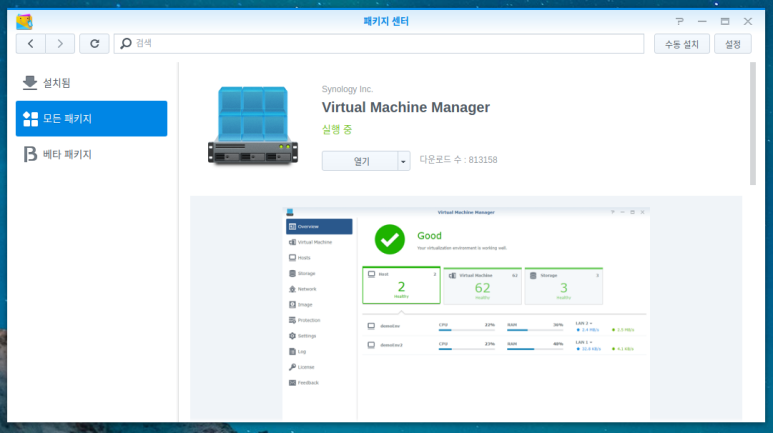Click the magnifier icon in the search box

click(126, 43)
